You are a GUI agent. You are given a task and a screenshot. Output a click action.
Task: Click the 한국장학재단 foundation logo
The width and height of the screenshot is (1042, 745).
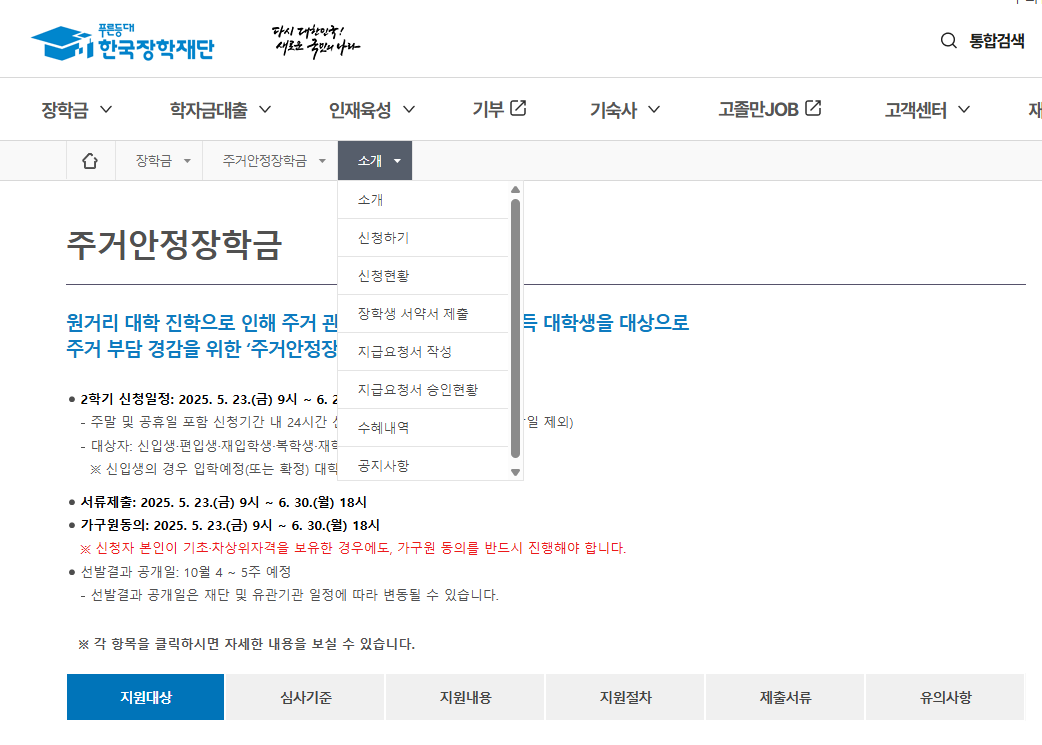[x=120, y=40]
